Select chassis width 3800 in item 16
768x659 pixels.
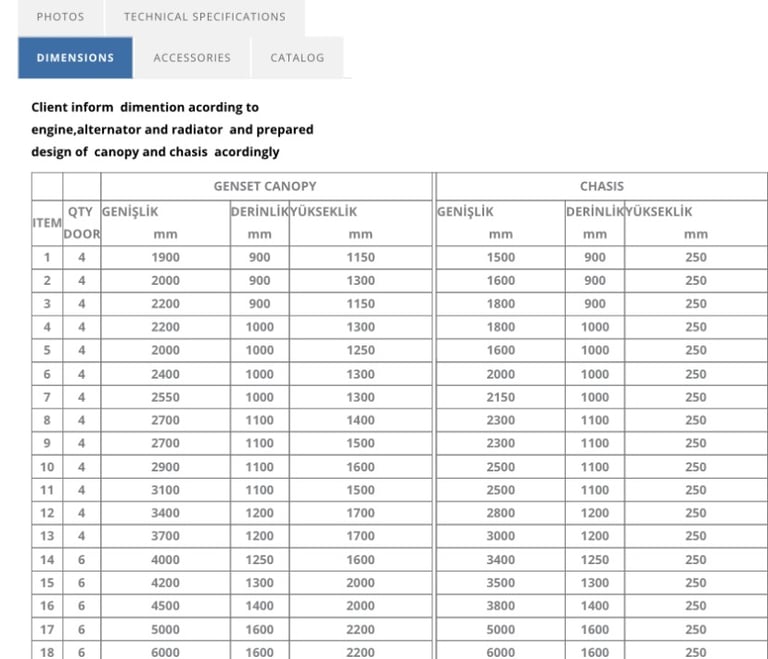pyautogui.click(x=501, y=606)
